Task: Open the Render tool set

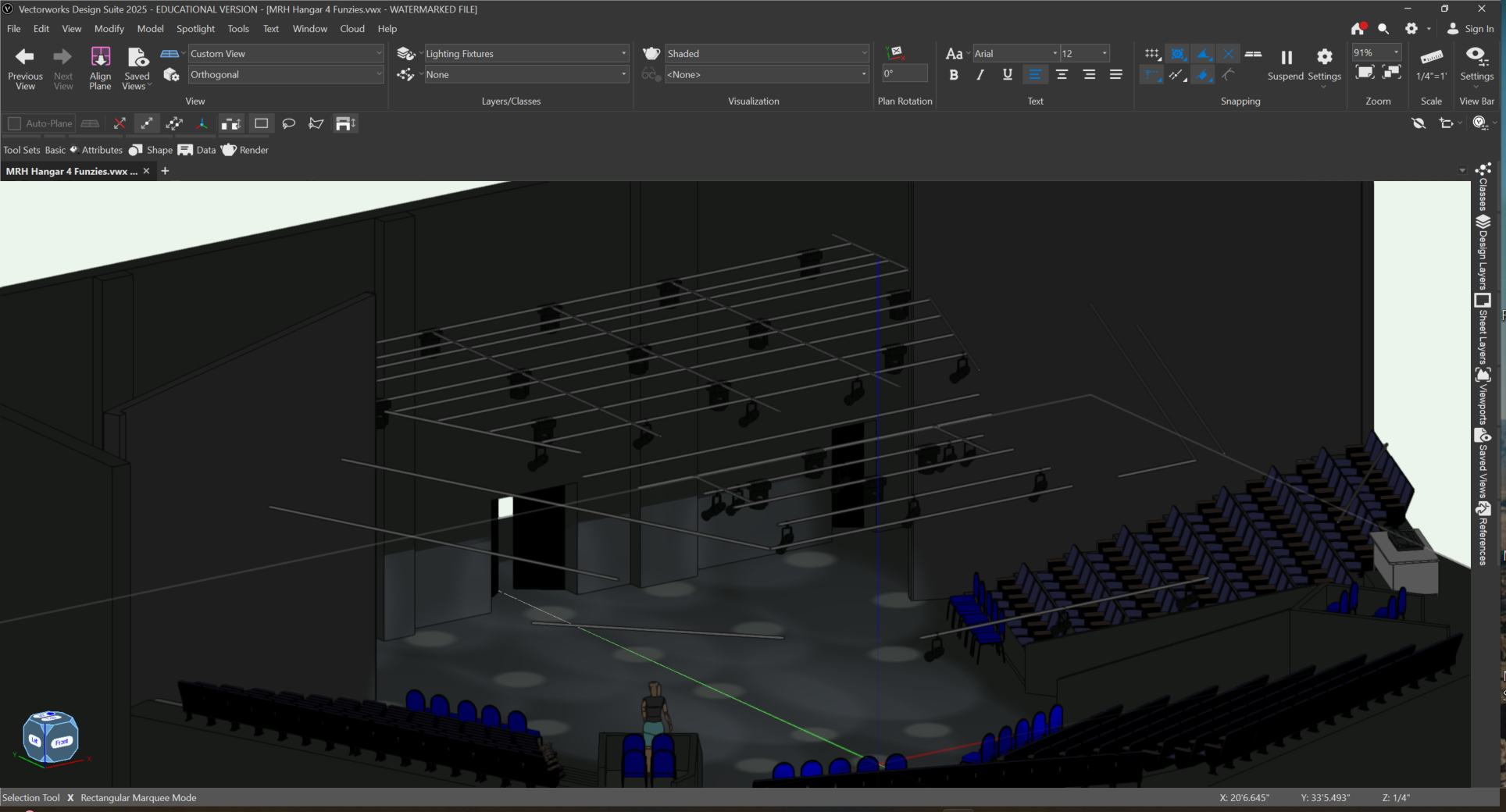Action: click(x=245, y=150)
